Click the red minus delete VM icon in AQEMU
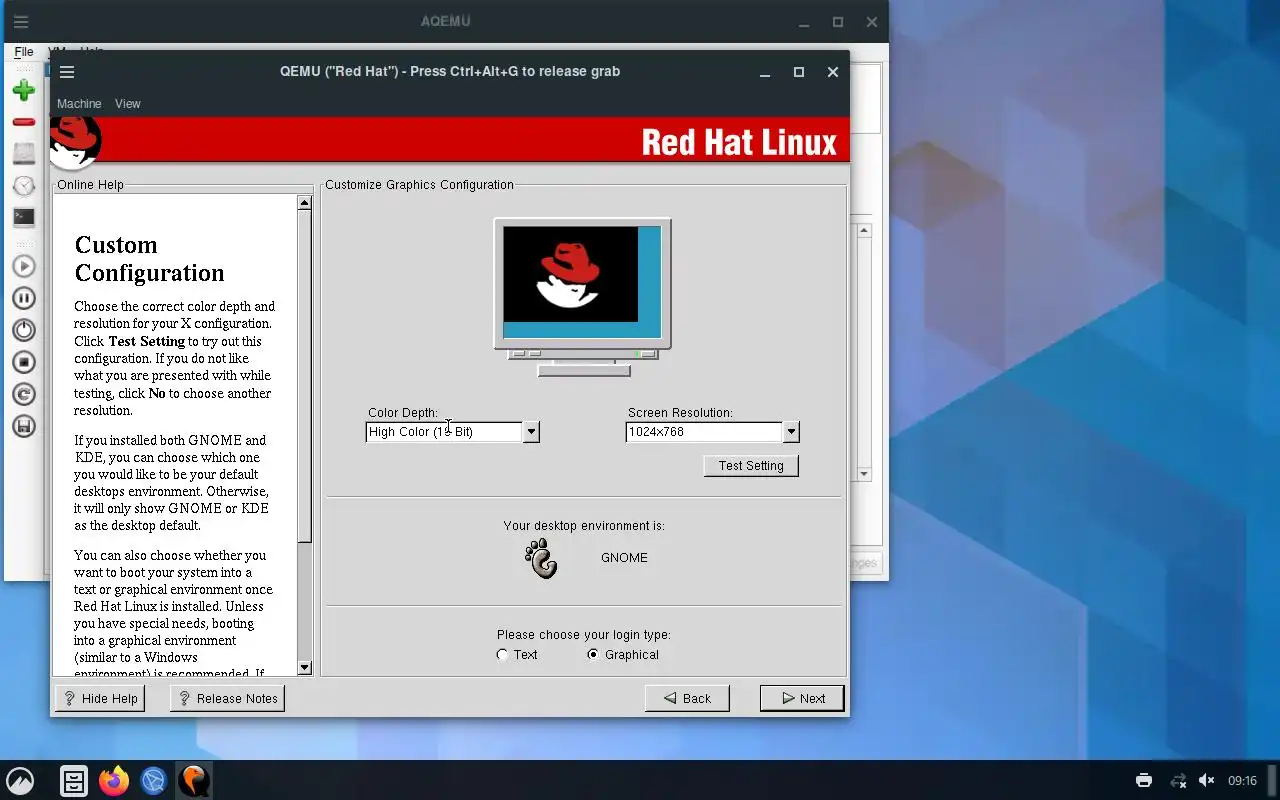1280x800 pixels. [24, 122]
